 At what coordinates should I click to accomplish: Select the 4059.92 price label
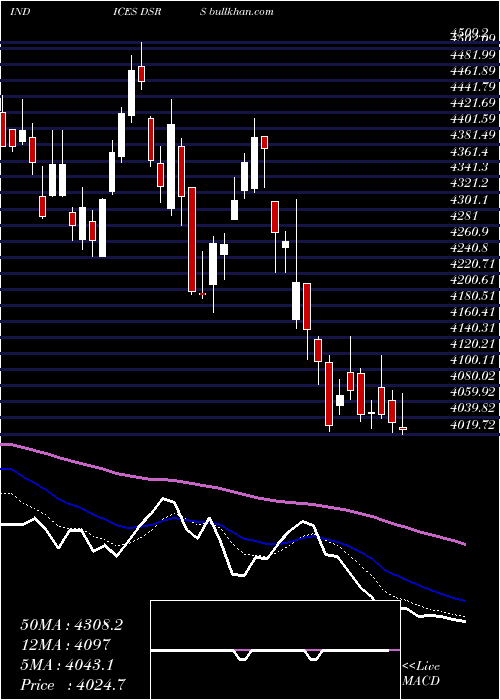click(473, 392)
